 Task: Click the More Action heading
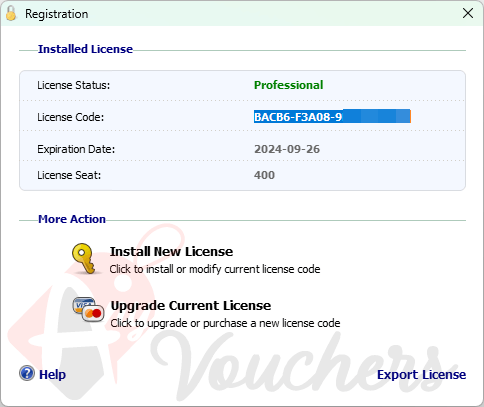tap(72, 219)
